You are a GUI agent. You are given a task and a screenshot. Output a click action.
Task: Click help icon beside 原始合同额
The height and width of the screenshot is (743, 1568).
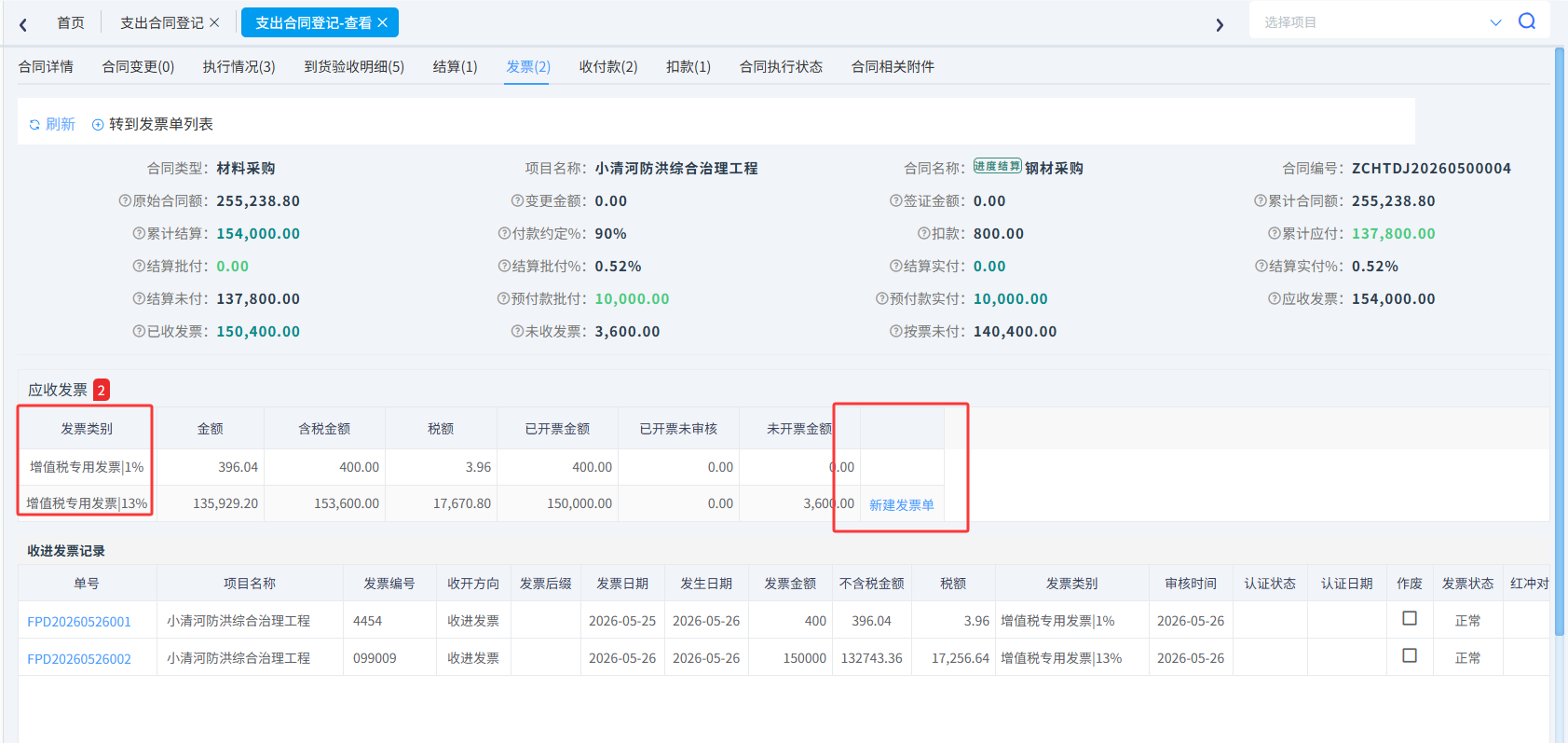pos(125,200)
